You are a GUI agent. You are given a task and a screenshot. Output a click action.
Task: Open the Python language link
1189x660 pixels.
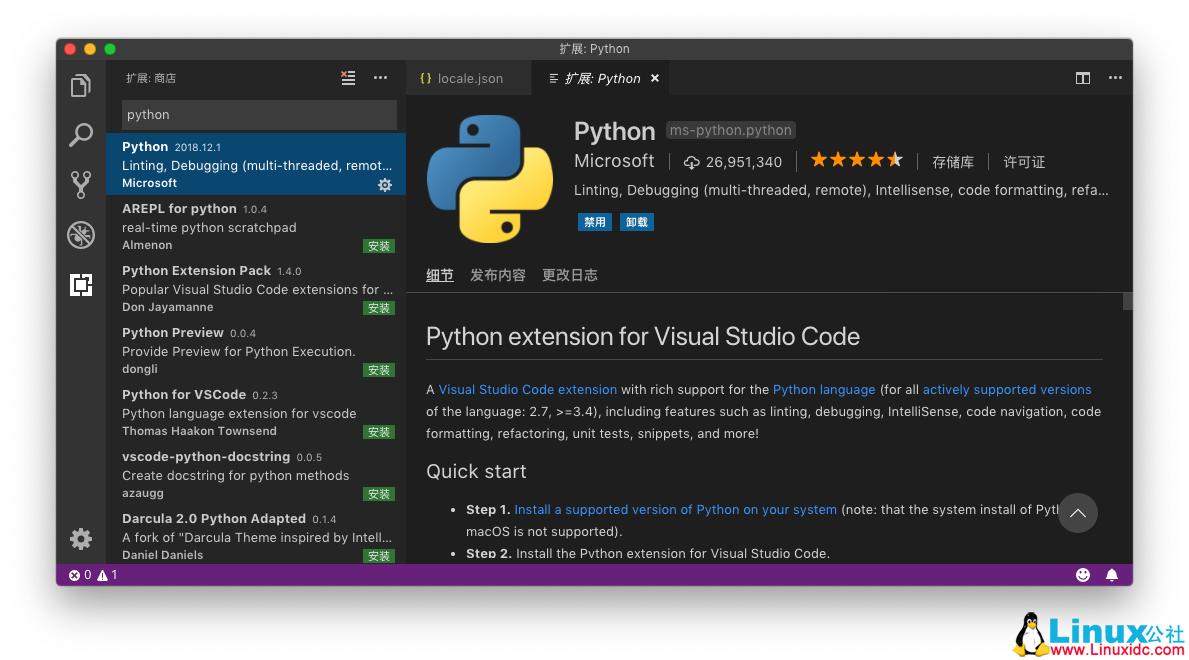(824, 389)
